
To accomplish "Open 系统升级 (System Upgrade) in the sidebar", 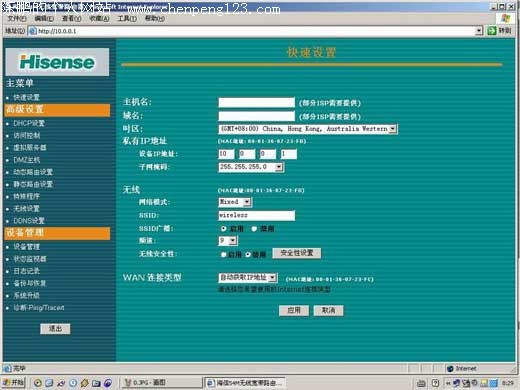I will point(26,295).
